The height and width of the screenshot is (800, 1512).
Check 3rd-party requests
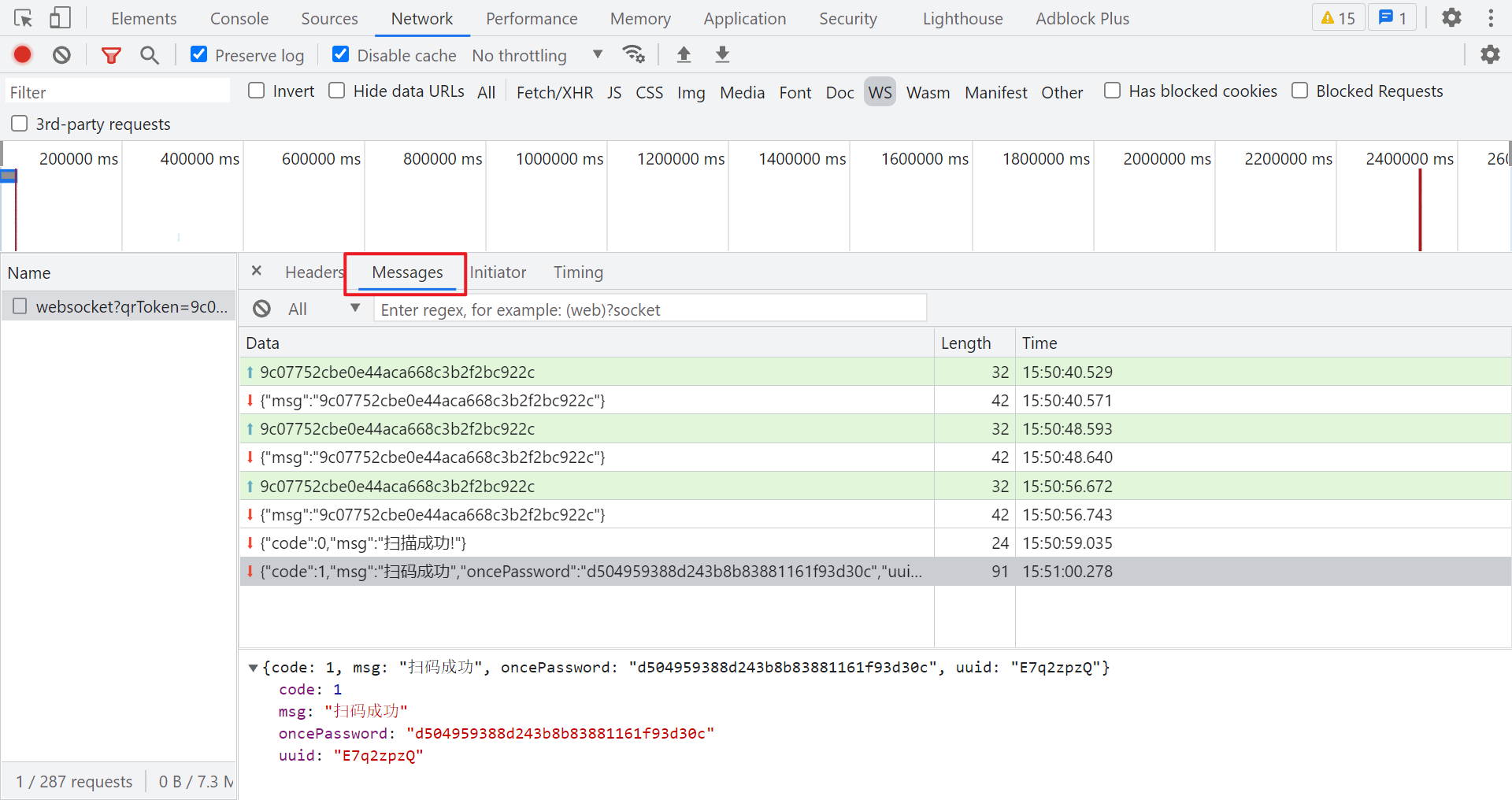(20, 124)
